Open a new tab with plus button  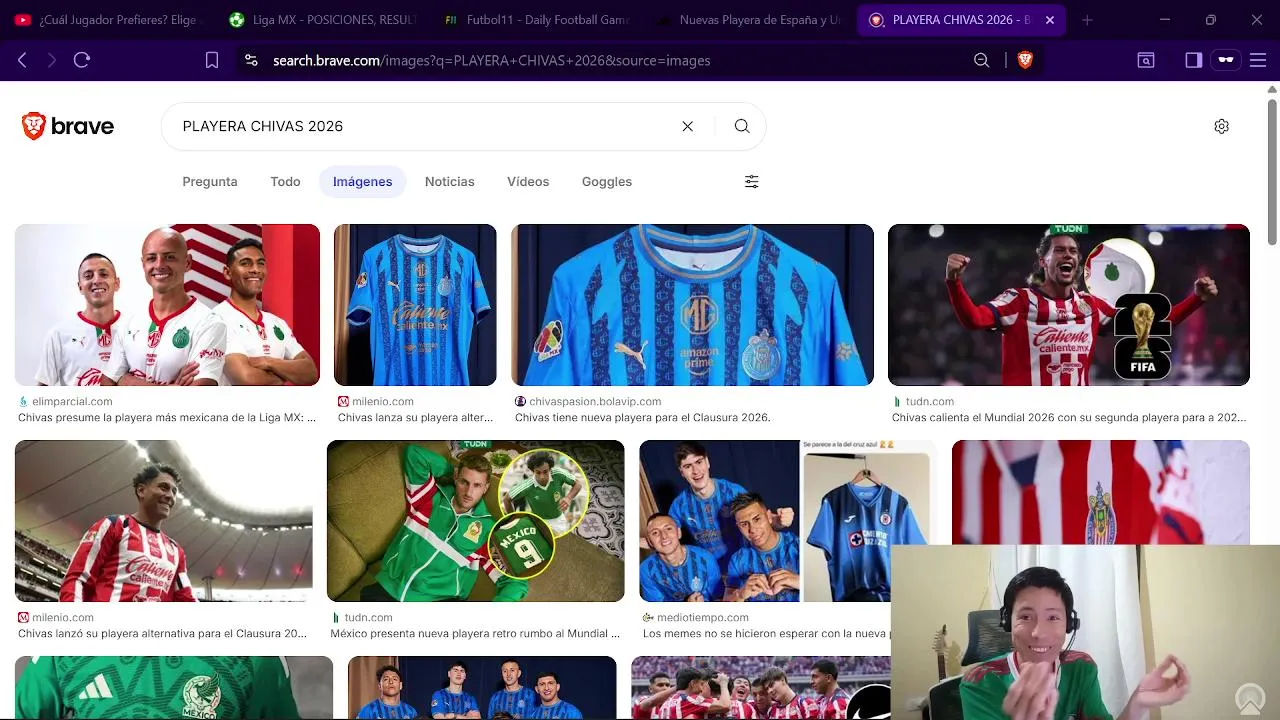click(x=1087, y=20)
